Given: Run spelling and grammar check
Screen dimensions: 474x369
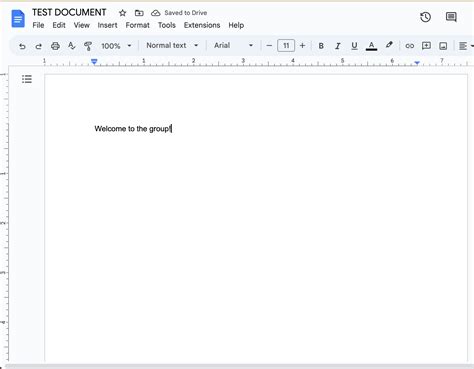Looking at the screenshot, I should (x=71, y=46).
